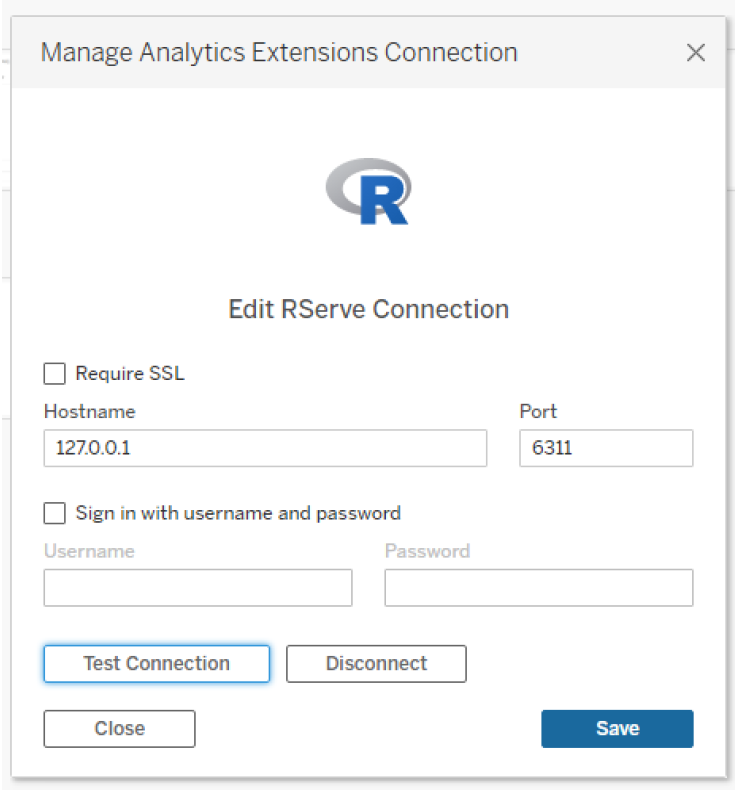This screenshot has width=748, height=791.
Task: Enable the Require SSL checkbox
Action: pos(54,374)
